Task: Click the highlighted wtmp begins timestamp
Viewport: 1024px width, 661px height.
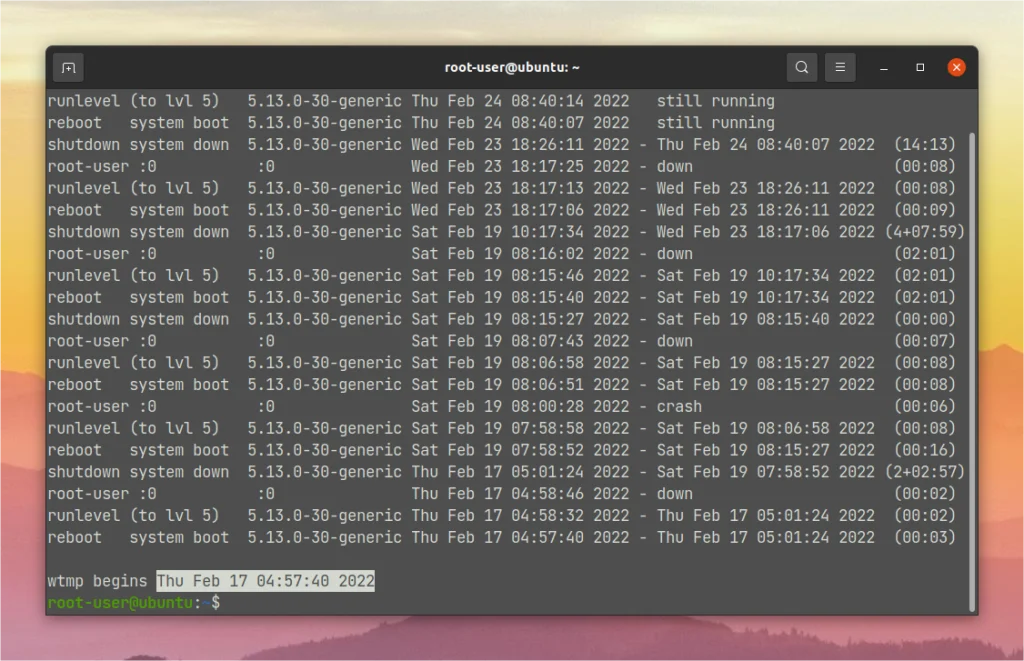Action: pos(265,580)
